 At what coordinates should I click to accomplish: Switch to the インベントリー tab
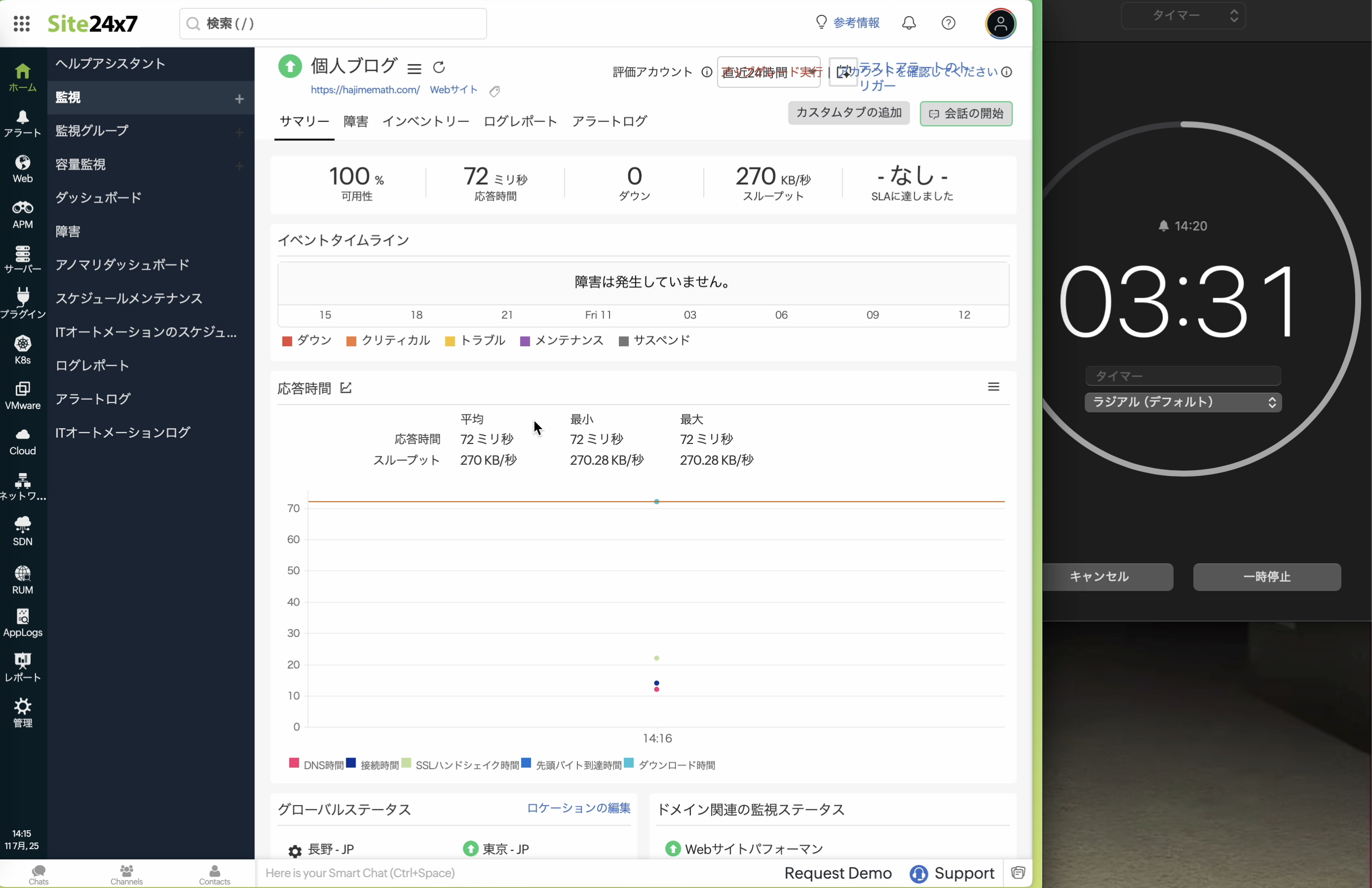(x=425, y=121)
